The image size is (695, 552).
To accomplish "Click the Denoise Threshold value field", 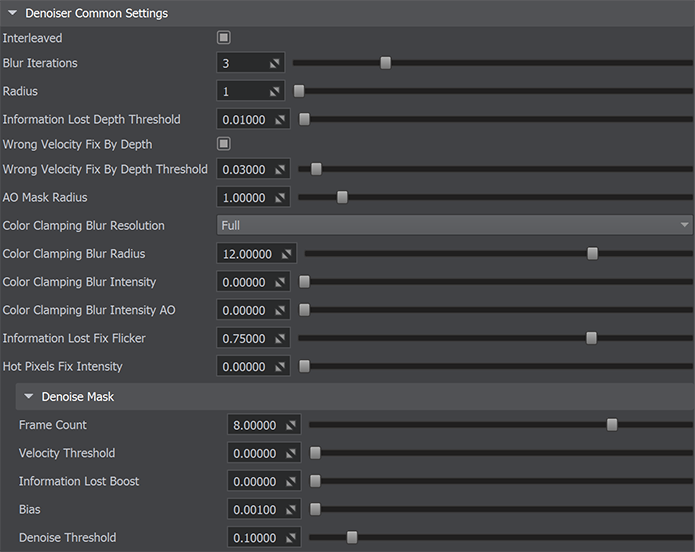I will click(264, 537).
